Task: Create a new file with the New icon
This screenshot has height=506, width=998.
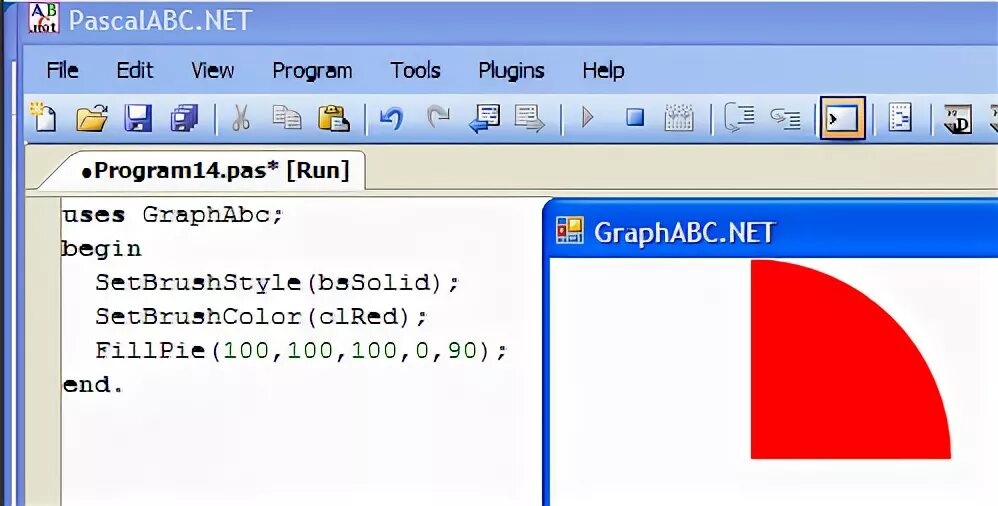Action: tap(43, 117)
